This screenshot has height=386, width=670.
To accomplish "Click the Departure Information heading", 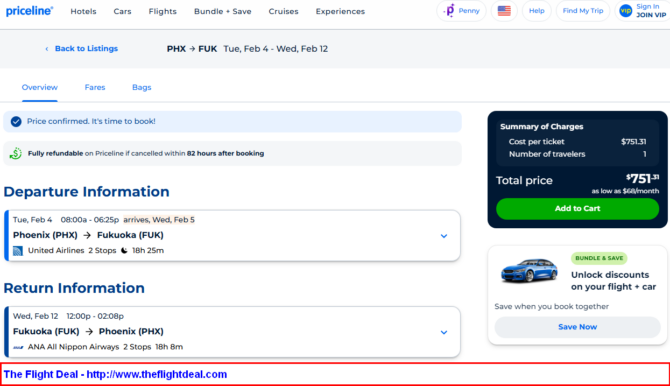I will tap(86, 192).
